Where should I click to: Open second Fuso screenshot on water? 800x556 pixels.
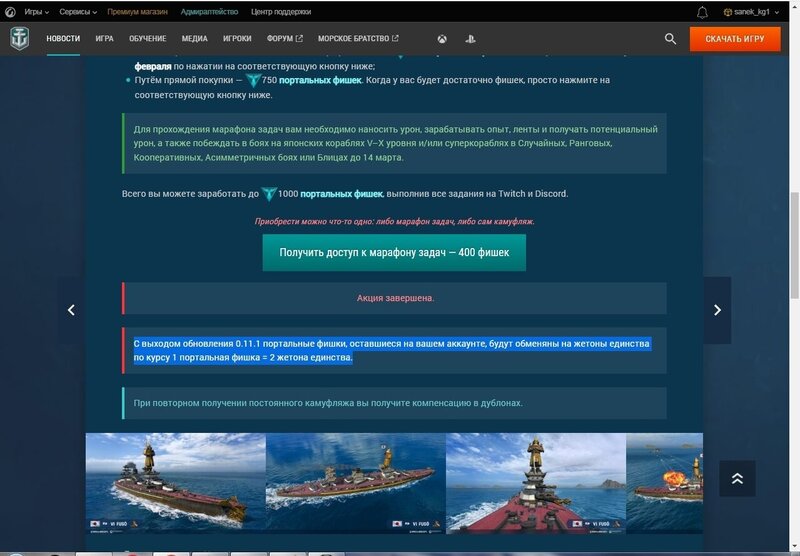(x=356, y=484)
